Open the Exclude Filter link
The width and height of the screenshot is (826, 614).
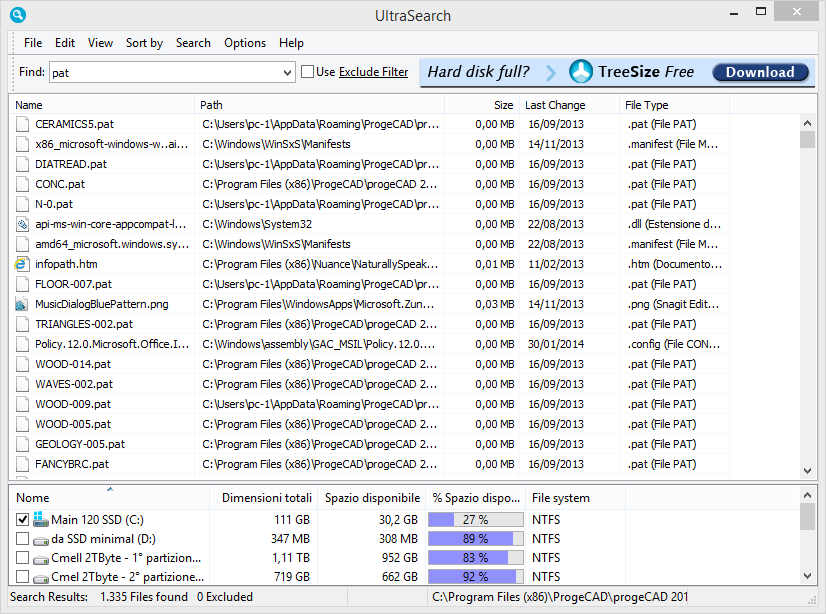(373, 72)
